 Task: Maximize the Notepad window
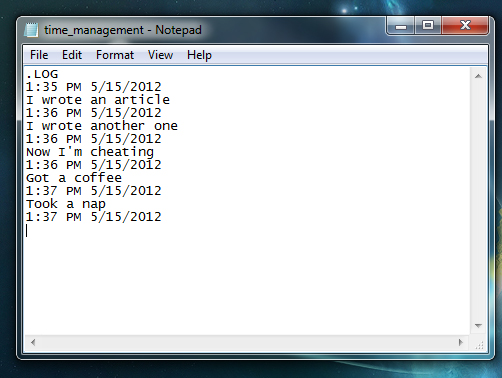tap(428, 25)
